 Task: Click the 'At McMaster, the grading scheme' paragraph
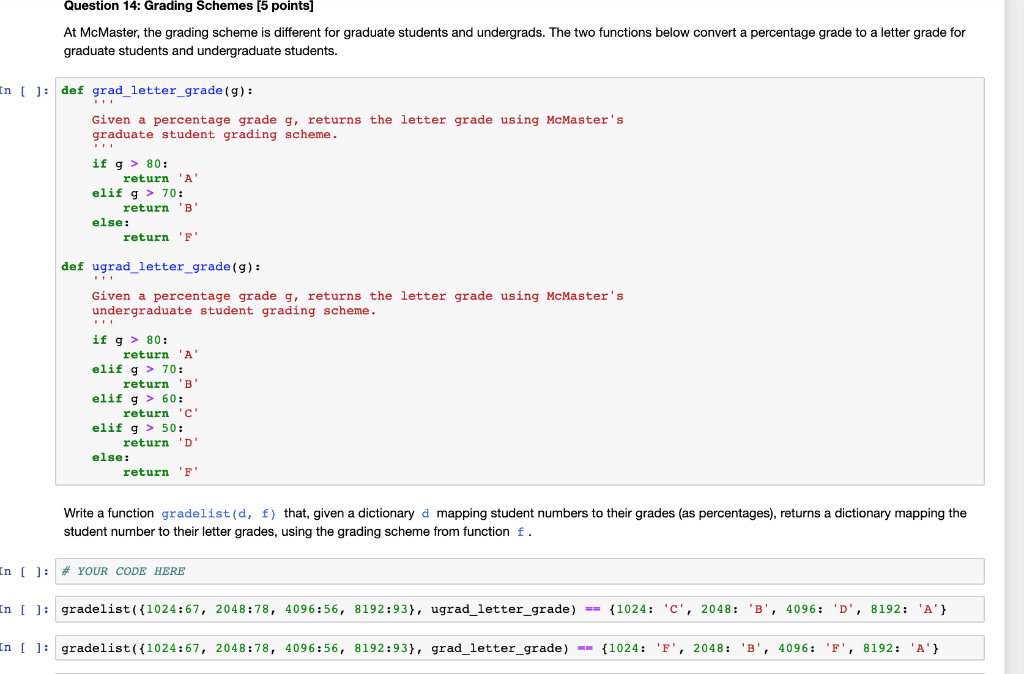click(x=515, y=42)
